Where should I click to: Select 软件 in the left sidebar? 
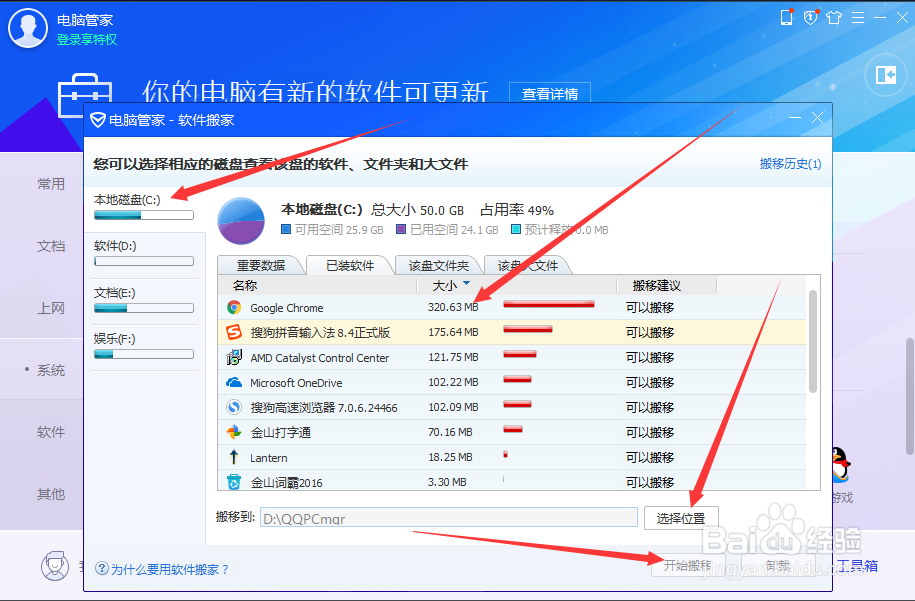[50, 431]
